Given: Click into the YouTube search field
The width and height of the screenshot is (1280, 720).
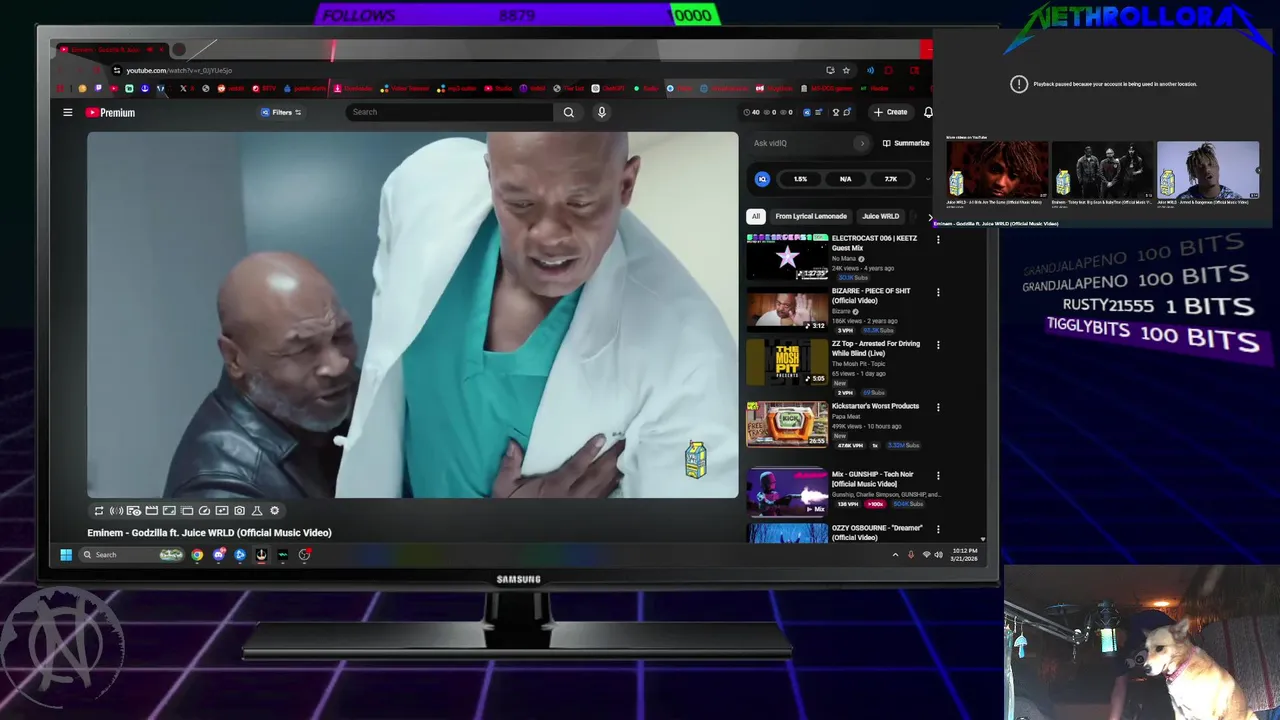Looking at the screenshot, I should point(450,112).
